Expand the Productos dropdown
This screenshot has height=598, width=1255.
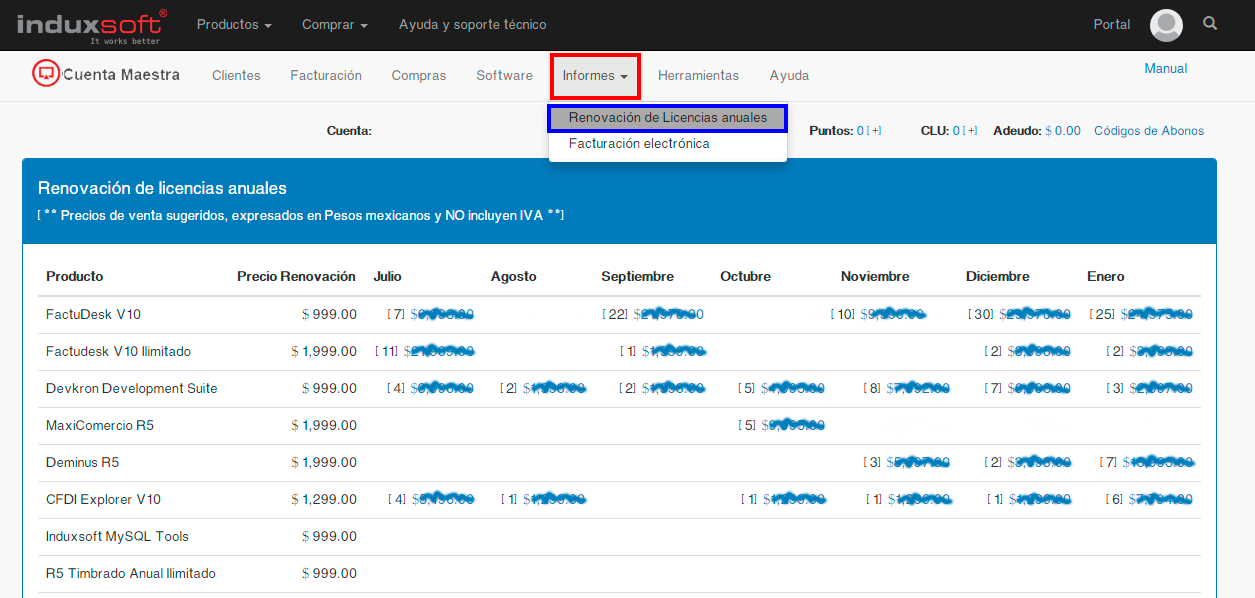pos(234,25)
